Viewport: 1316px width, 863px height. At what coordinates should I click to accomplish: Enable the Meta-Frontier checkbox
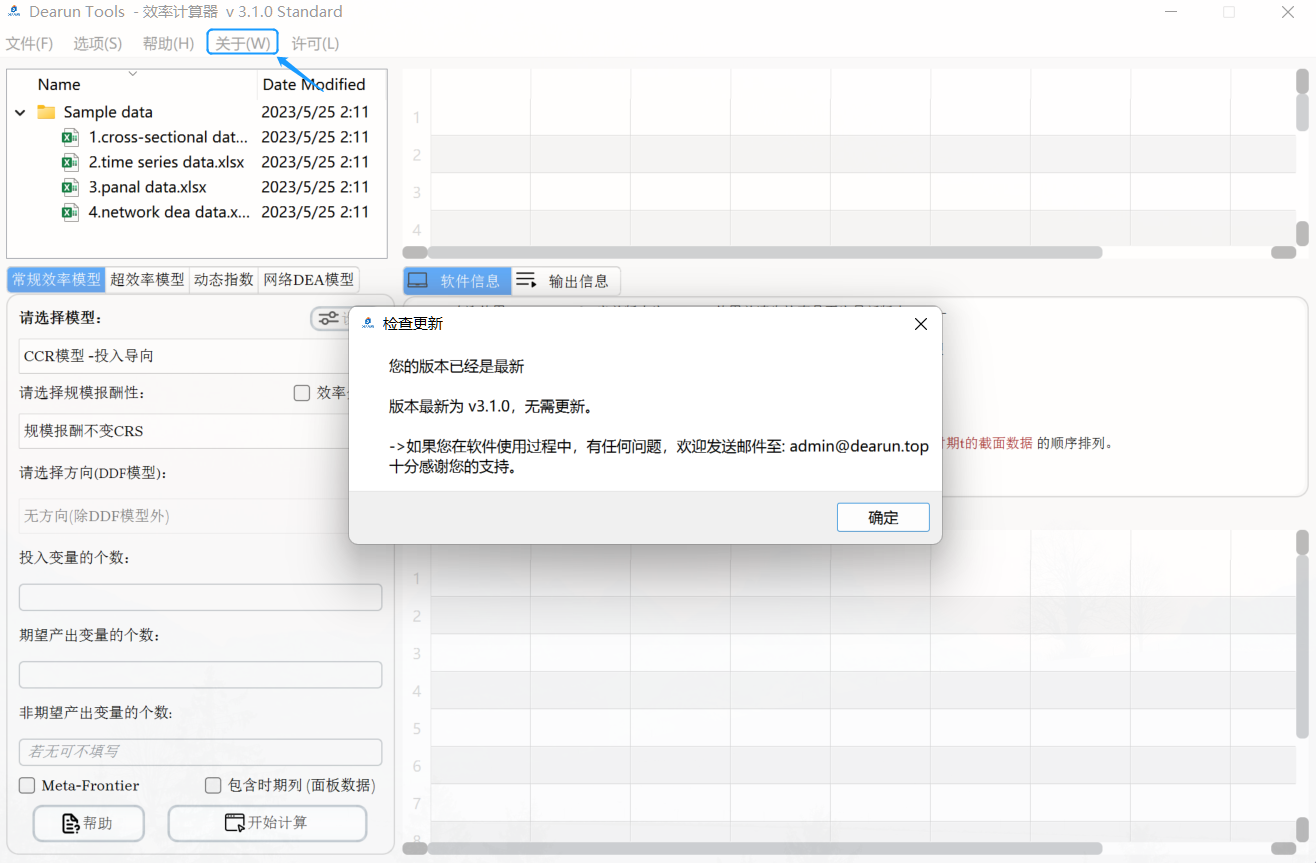tap(26, 785)
